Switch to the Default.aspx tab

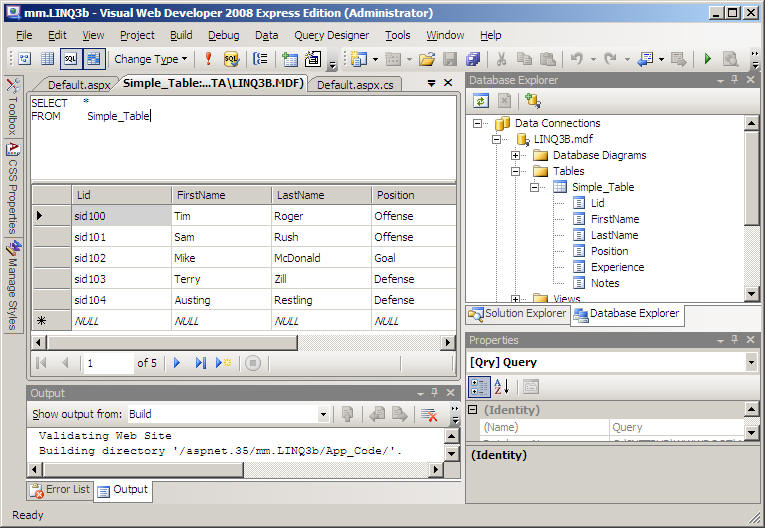coord(79,85)
